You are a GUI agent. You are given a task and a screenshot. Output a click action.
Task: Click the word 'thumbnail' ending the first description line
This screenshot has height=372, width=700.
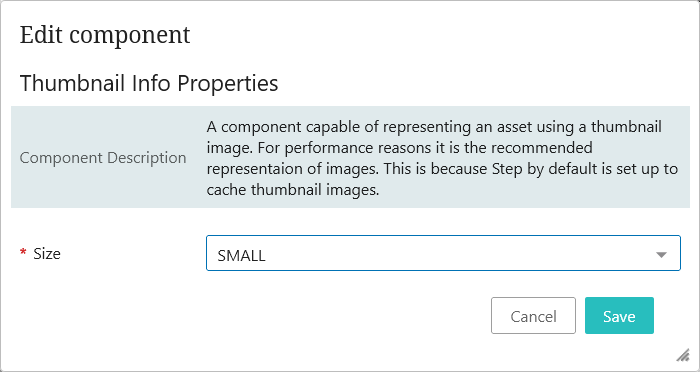[626, 127]
